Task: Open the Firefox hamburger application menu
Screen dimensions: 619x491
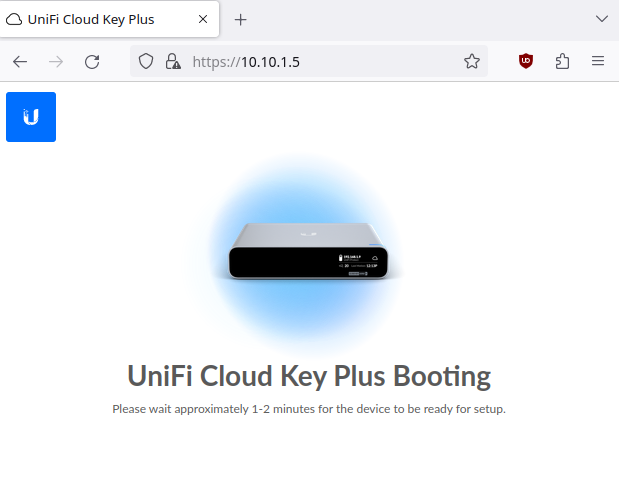Action: pos(598,61)
